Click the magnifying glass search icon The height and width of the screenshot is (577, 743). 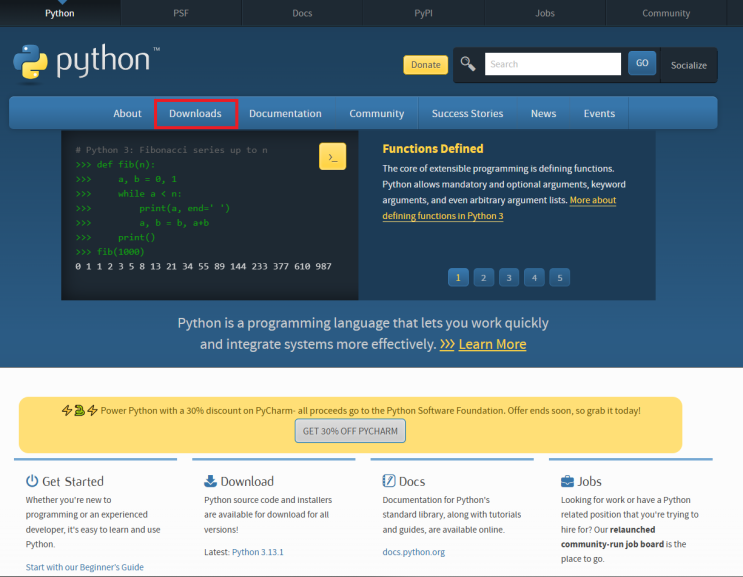(x=468, y=63)
